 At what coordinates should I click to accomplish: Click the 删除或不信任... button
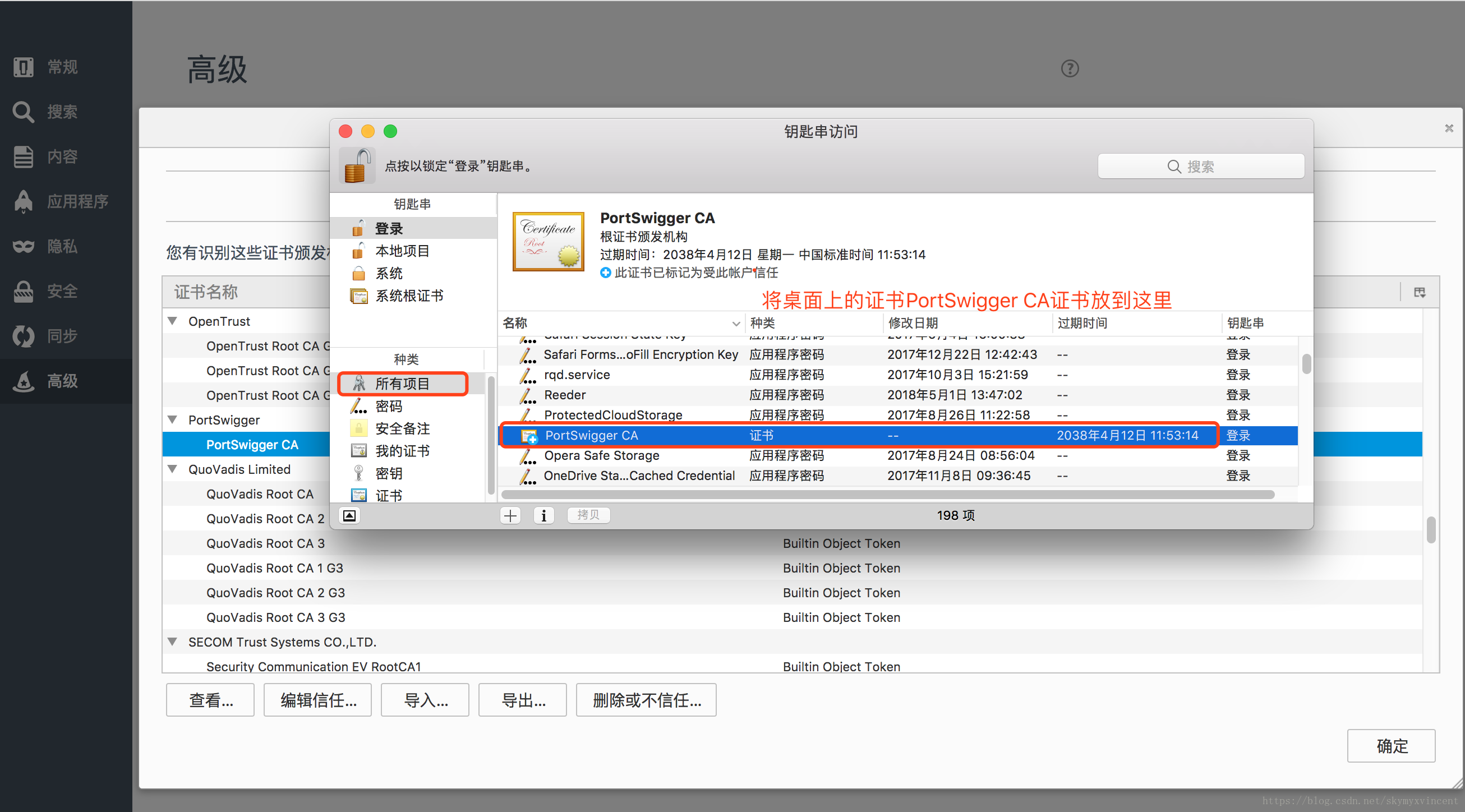coord(647,700)
